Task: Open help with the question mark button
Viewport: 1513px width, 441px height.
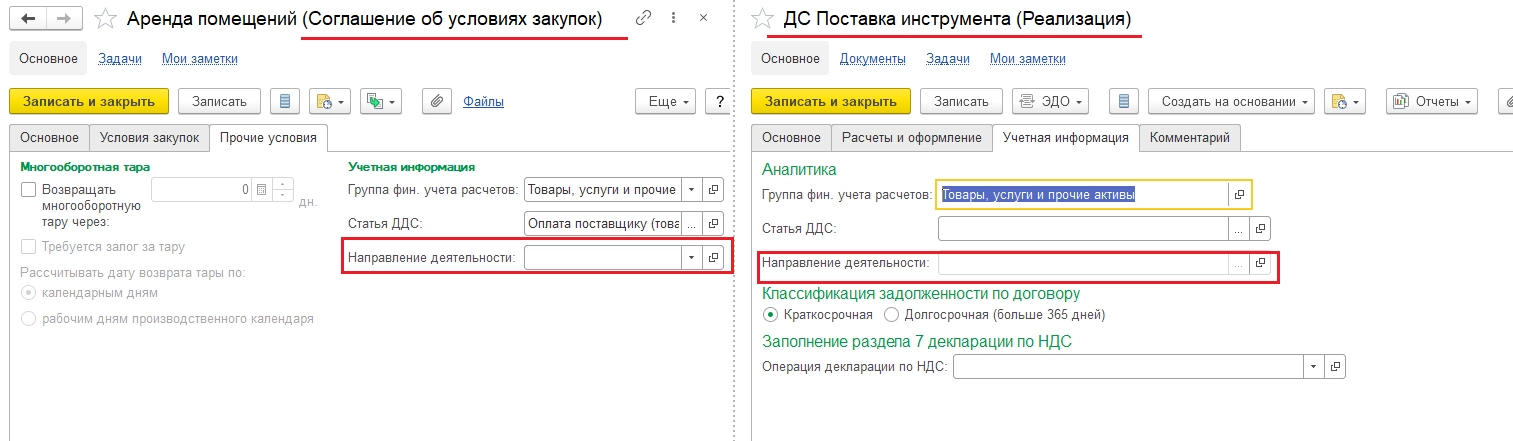Action: (x=718, y=101)
